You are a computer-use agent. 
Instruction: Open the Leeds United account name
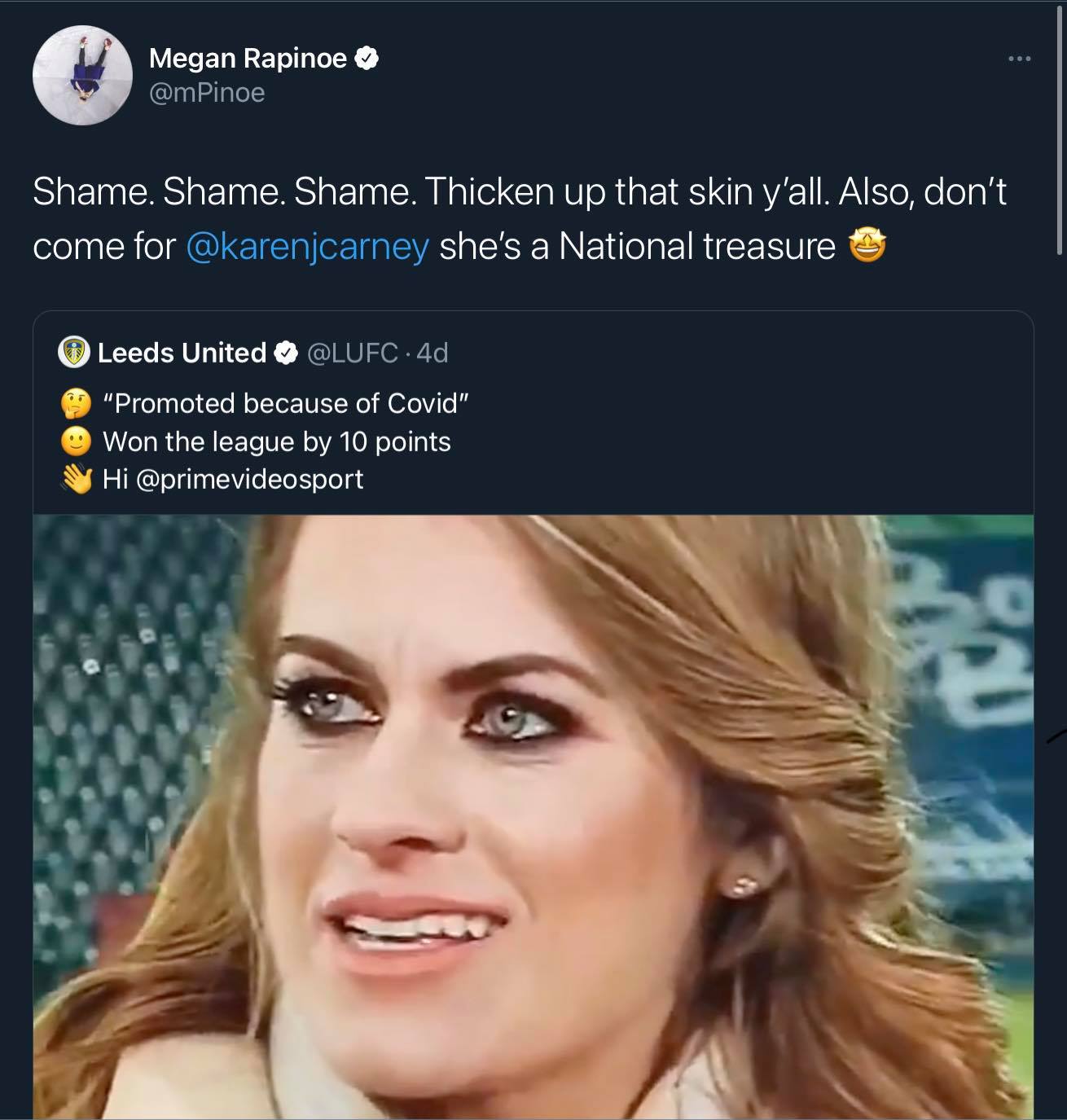point(182,353)
